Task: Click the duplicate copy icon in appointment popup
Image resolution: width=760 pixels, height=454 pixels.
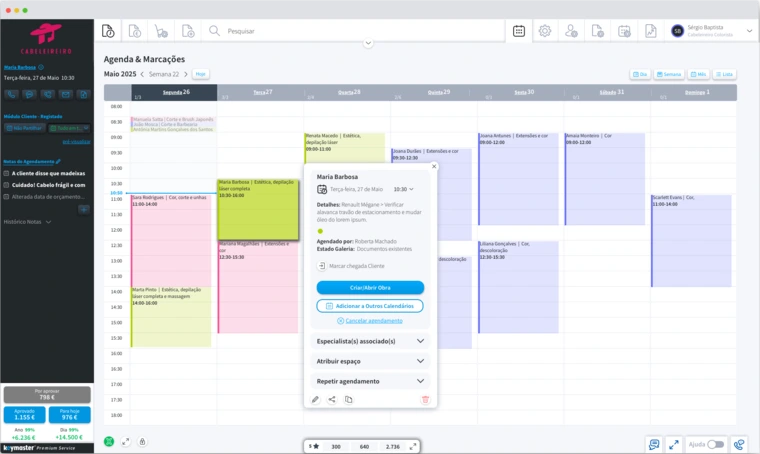Action: (x=349, y=399)
